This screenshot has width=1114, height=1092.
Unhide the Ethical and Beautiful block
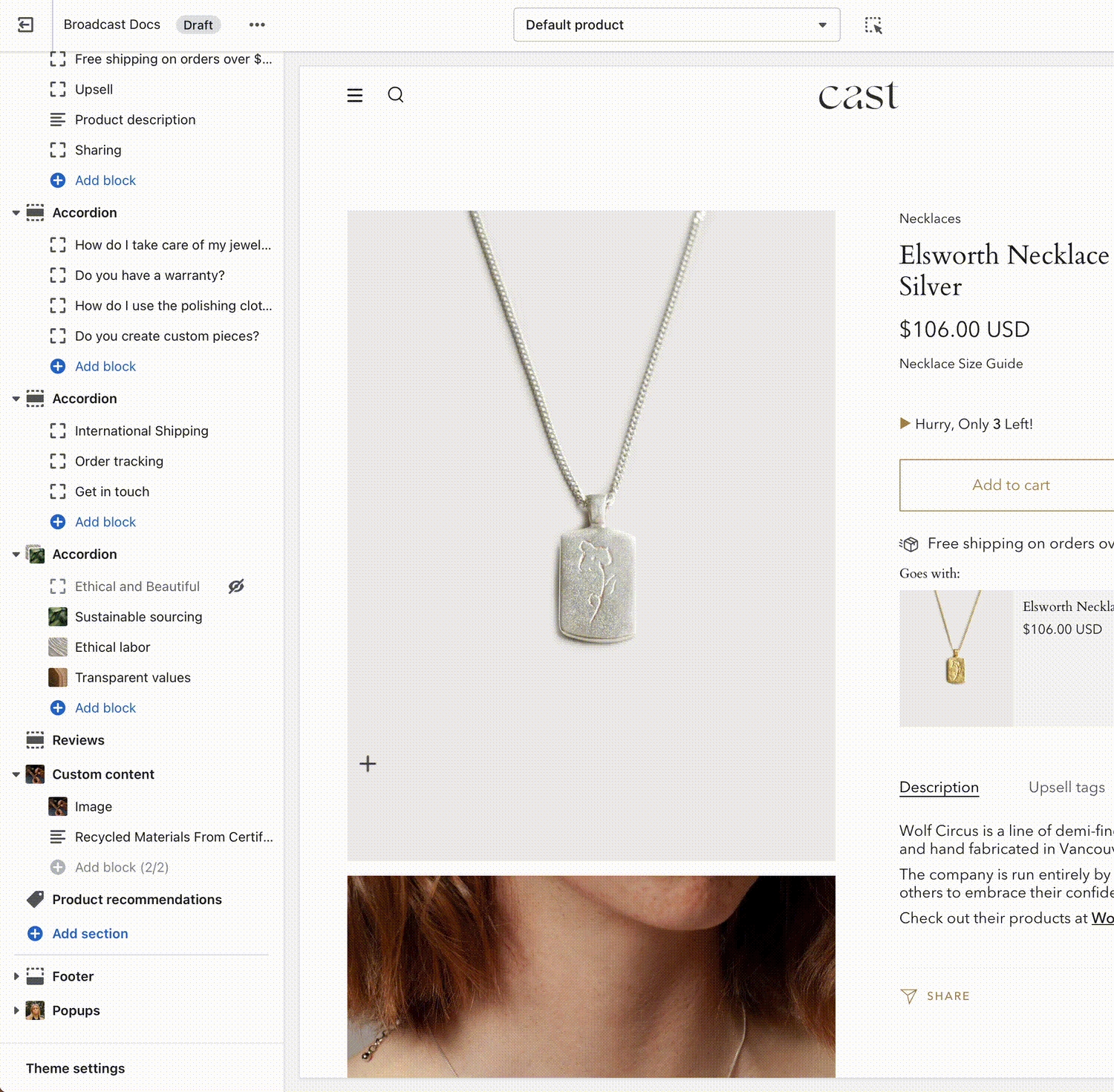[x=236, y=586]
